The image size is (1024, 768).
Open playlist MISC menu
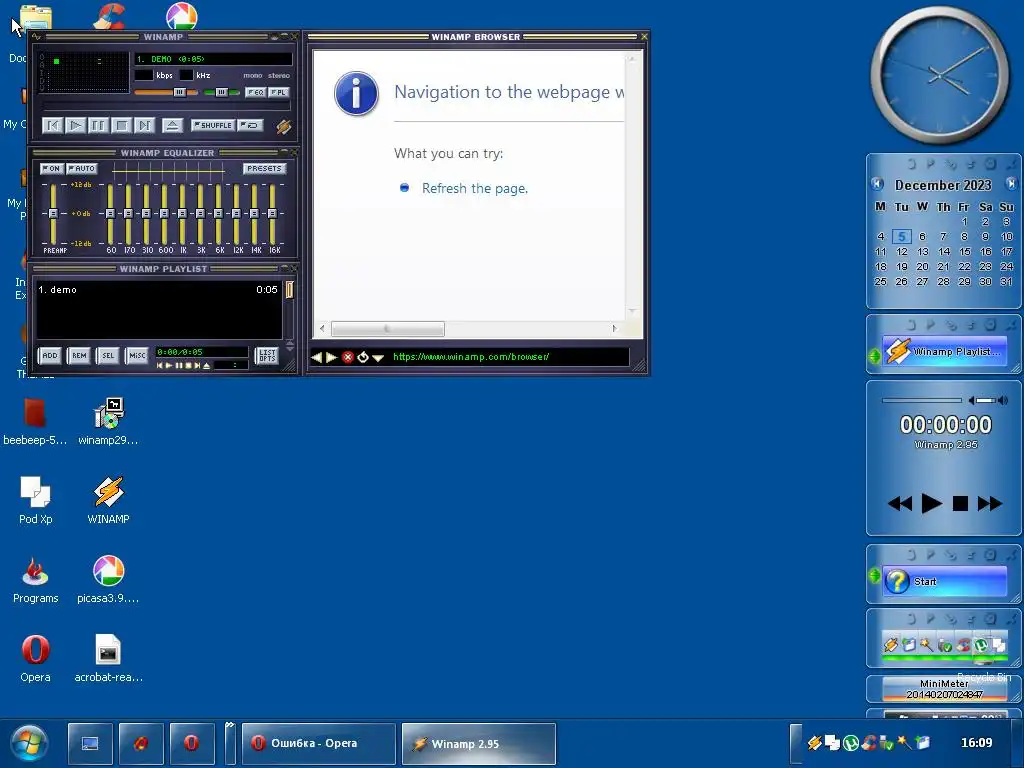[137, 355]
